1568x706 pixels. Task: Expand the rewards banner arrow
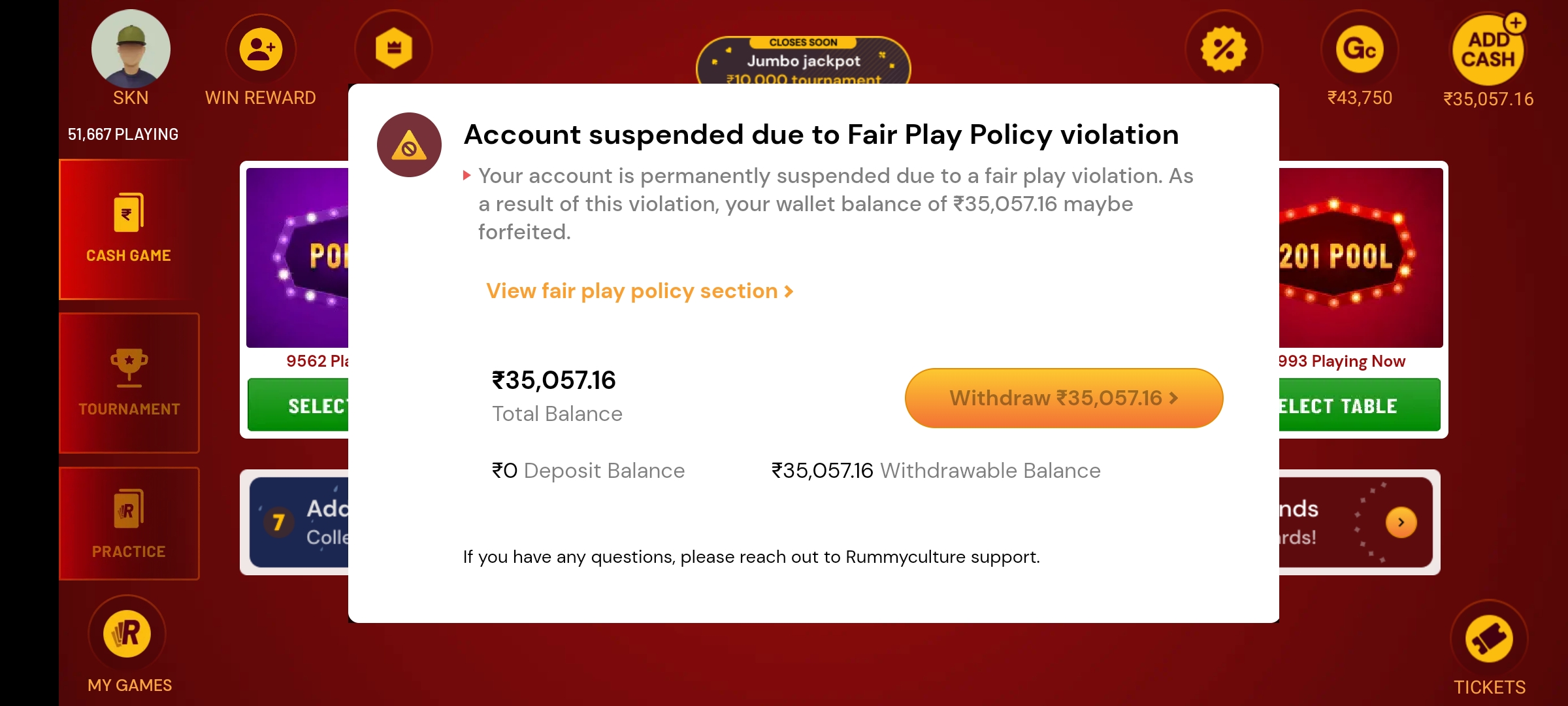pyautogui.click(x=1401, y=522)
